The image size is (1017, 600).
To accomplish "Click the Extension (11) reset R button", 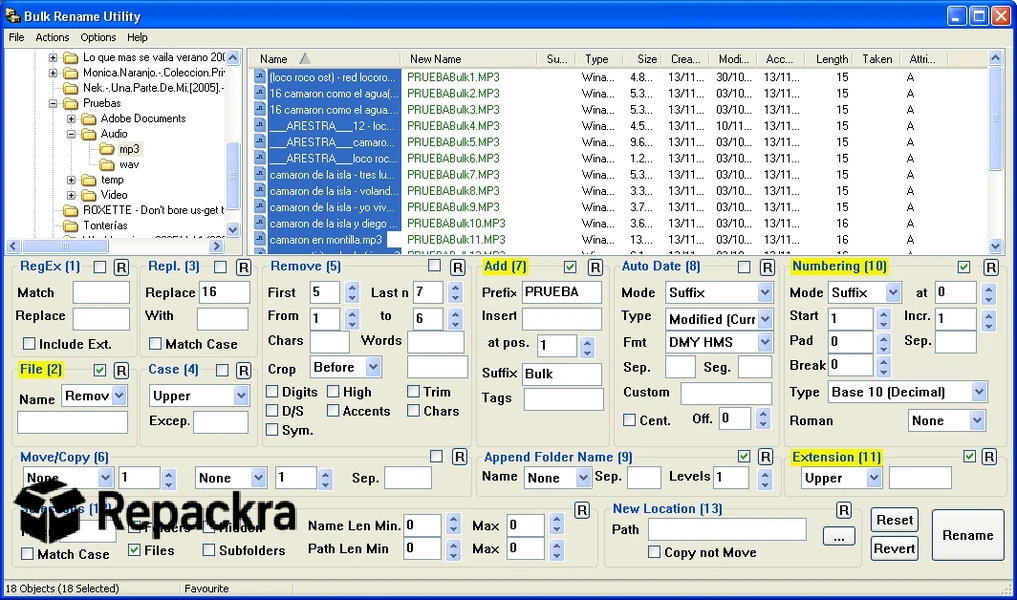I will [989, 457].
